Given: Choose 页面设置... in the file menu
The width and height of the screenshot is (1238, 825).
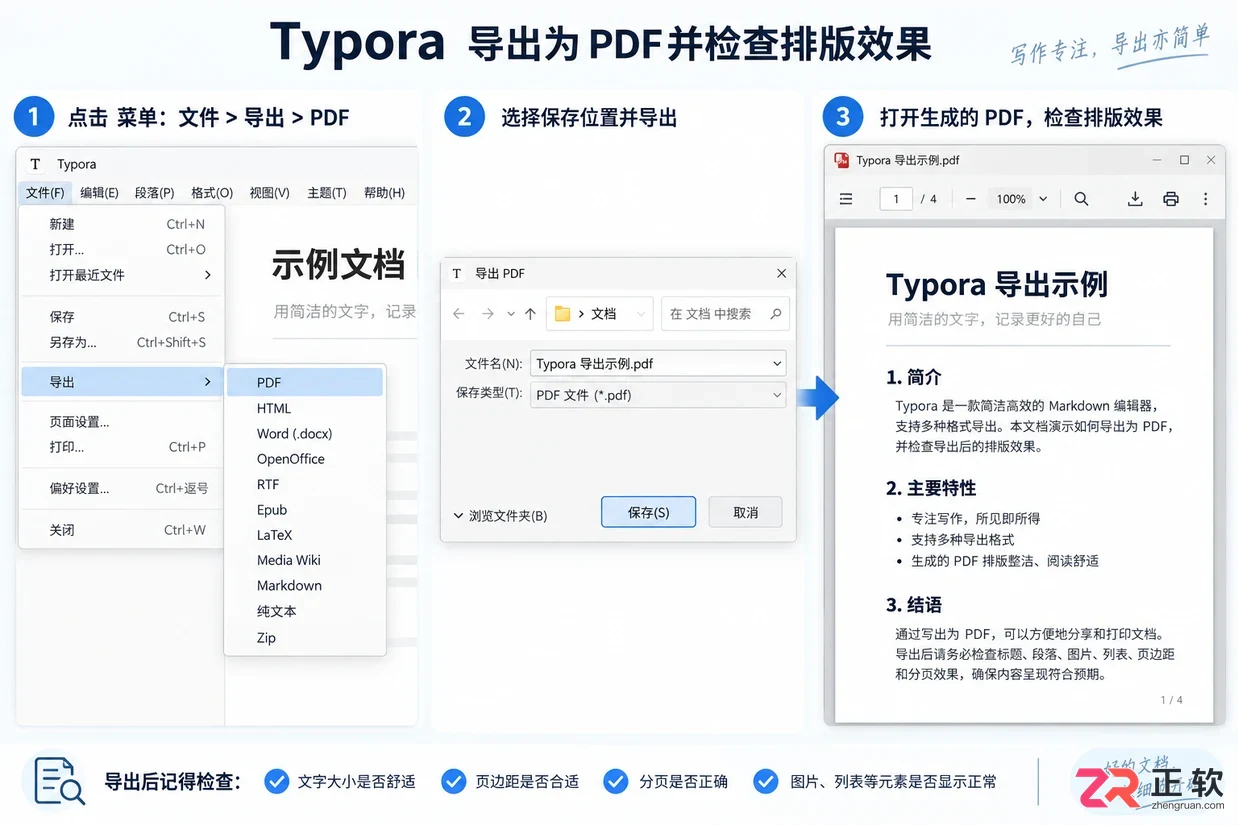Looking at the screenshot, I should click(x=122, y=422).
